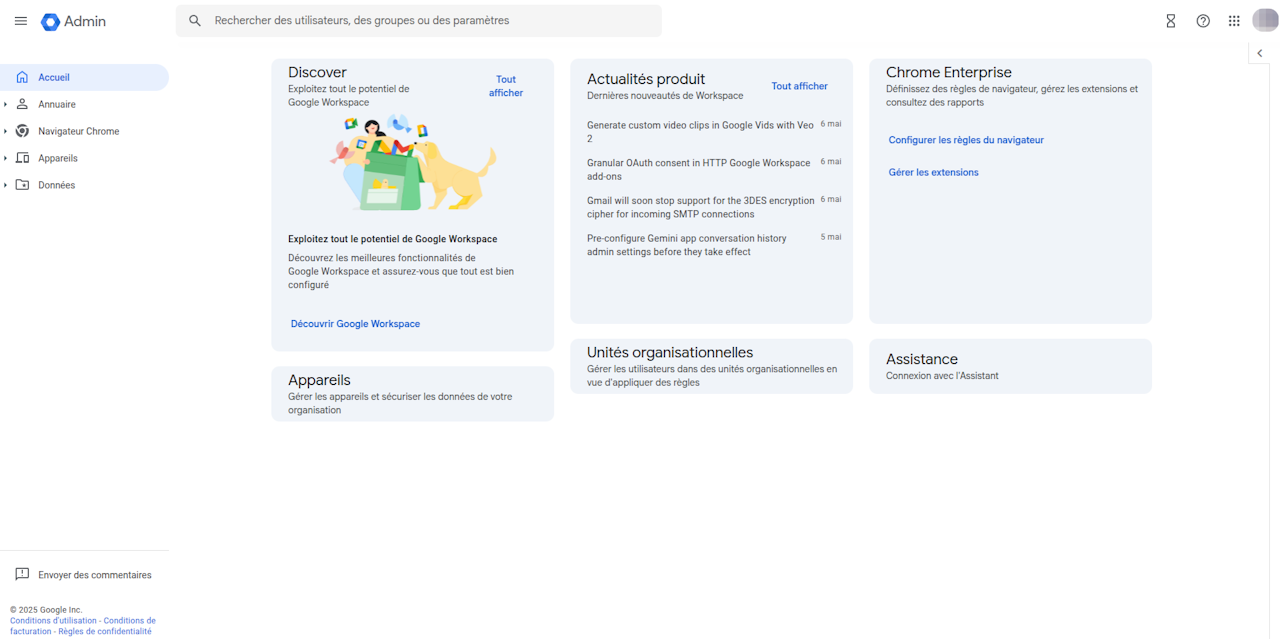Click the Appareils devices icon
The width and height of the screenshot is (1280, 639).
[x=22, y=158]
